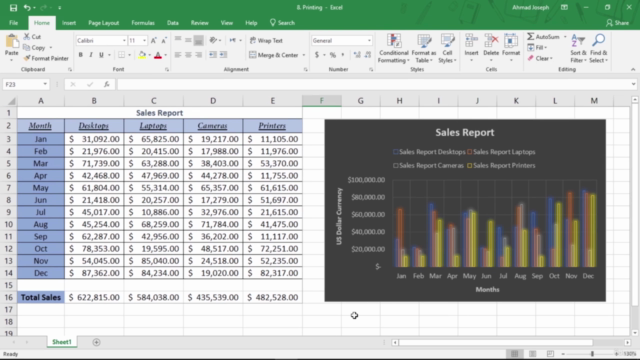The width and height of the screenshot is (640, 360).
Task: Toggle Merge & Center
Action: (x=274, y=55)
